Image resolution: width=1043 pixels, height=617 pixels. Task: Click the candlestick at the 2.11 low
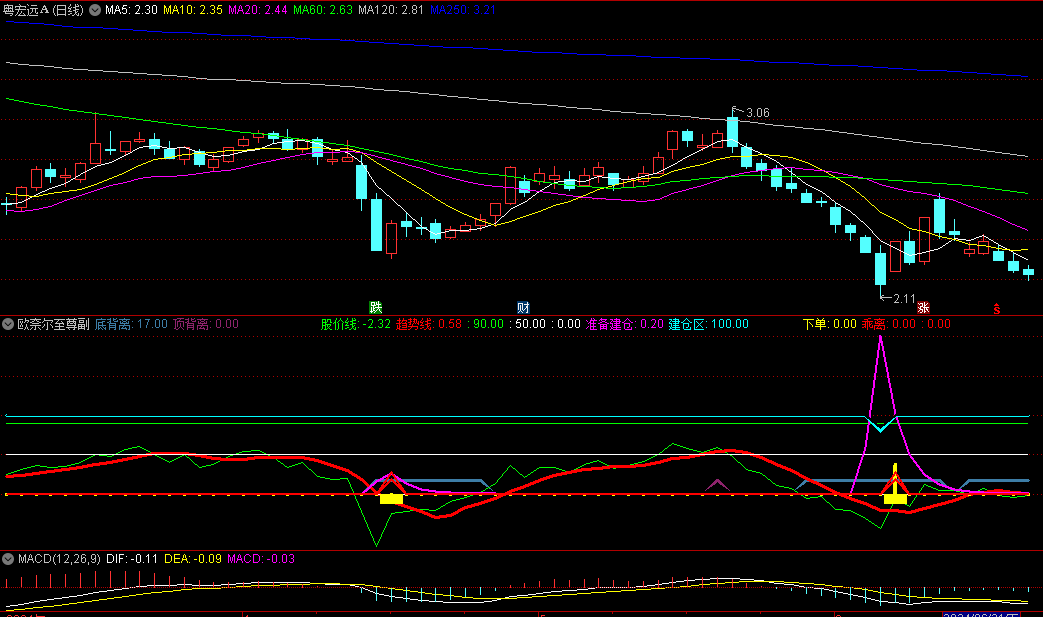[x=880, y=269]
